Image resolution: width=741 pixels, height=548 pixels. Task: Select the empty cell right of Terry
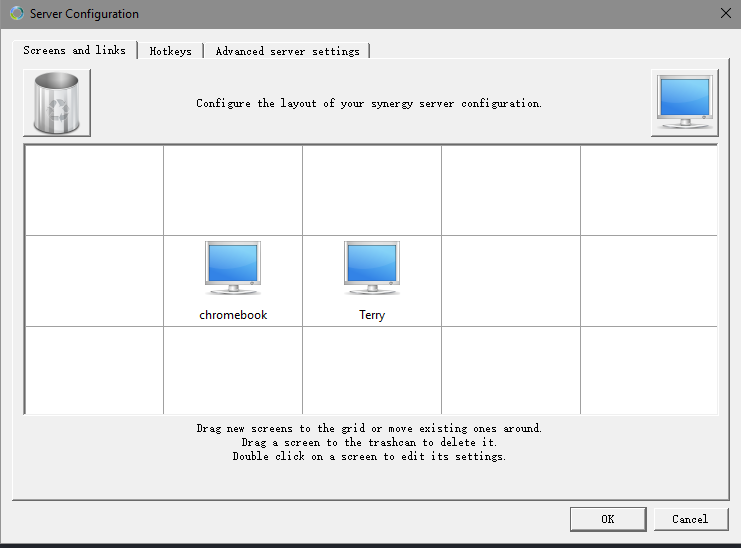click(x=511, y=280)
